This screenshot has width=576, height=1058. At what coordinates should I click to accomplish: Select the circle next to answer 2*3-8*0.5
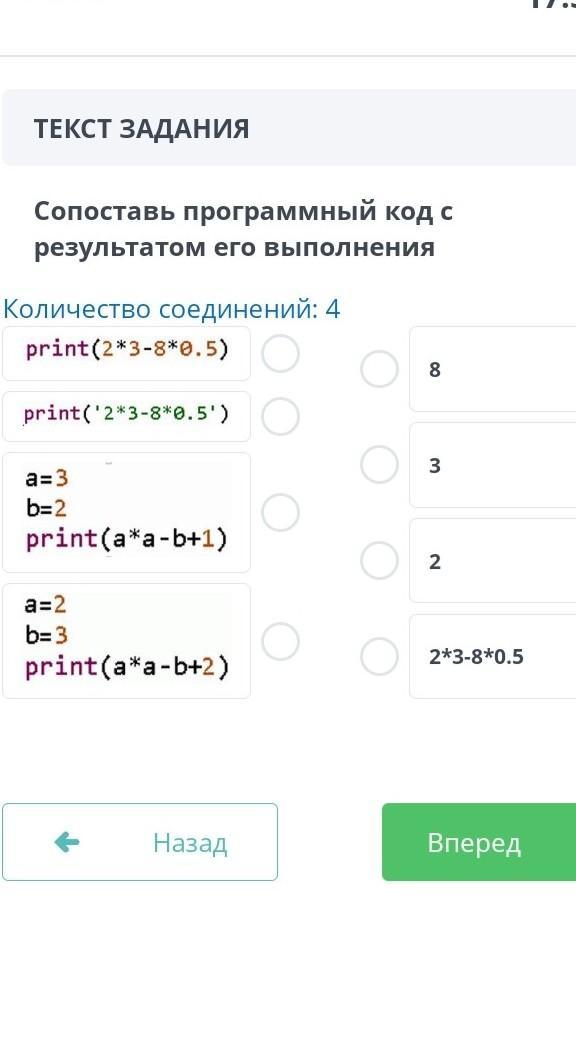(380, 657)
